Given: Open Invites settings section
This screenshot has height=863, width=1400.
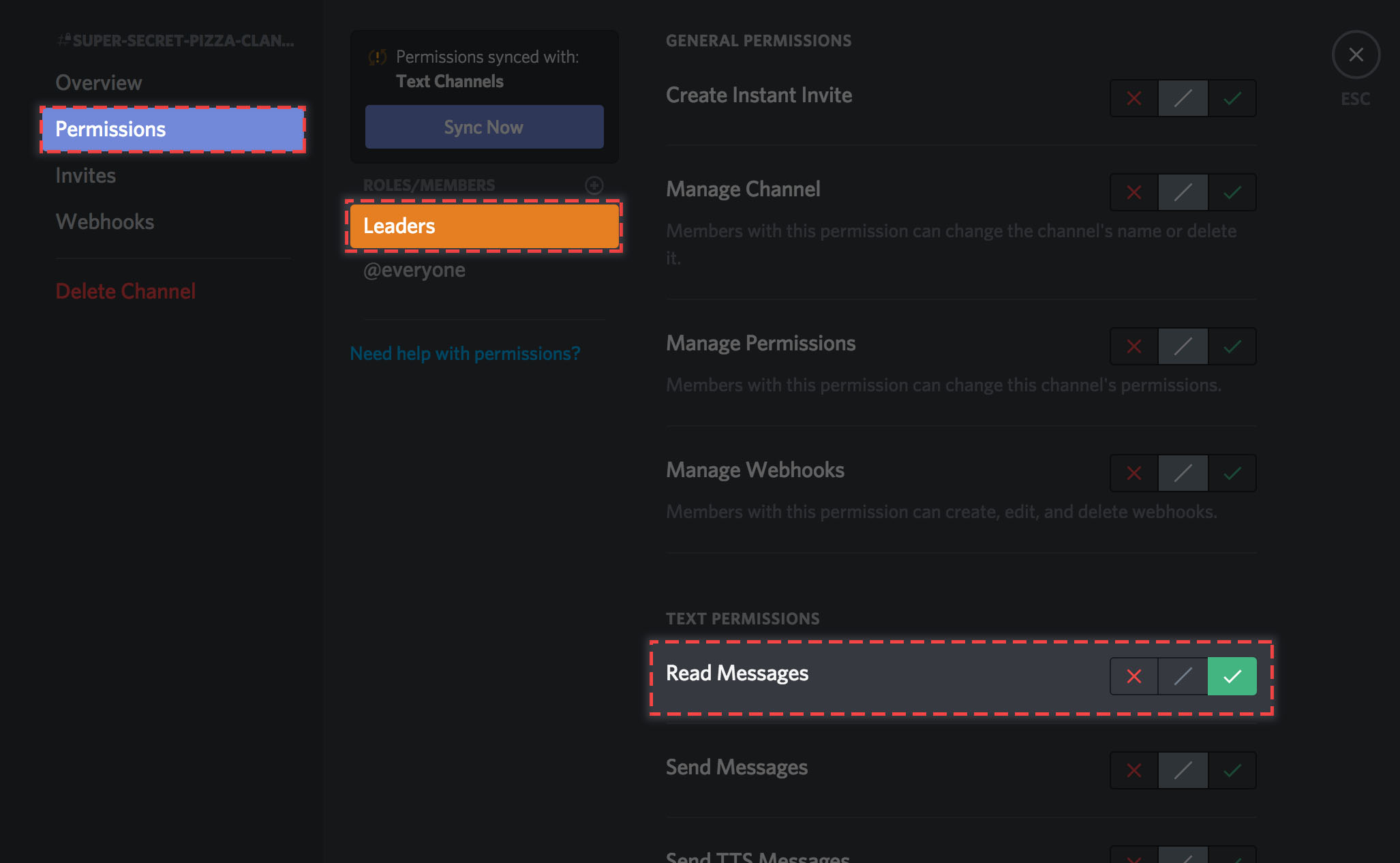Looking at the screenshot, I should pos(87,175).
